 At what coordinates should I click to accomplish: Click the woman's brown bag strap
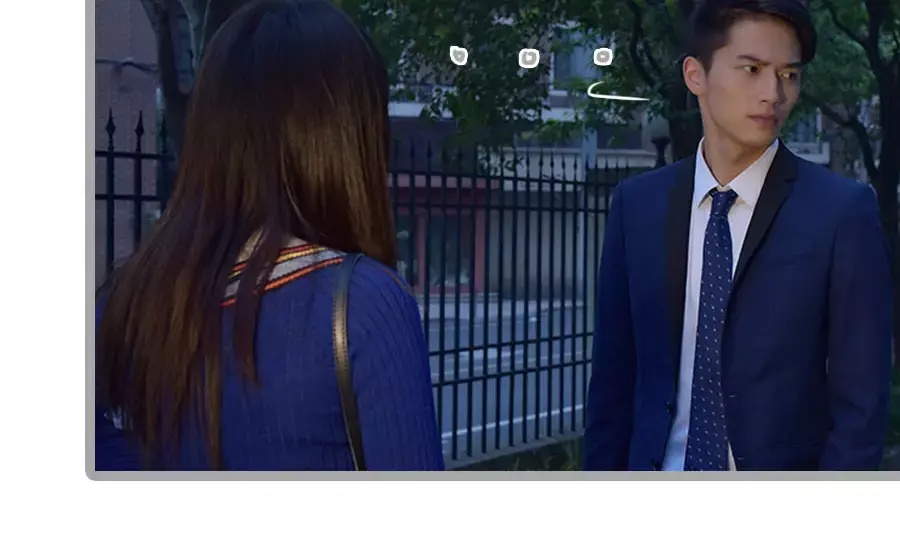[x=345, y=360]
